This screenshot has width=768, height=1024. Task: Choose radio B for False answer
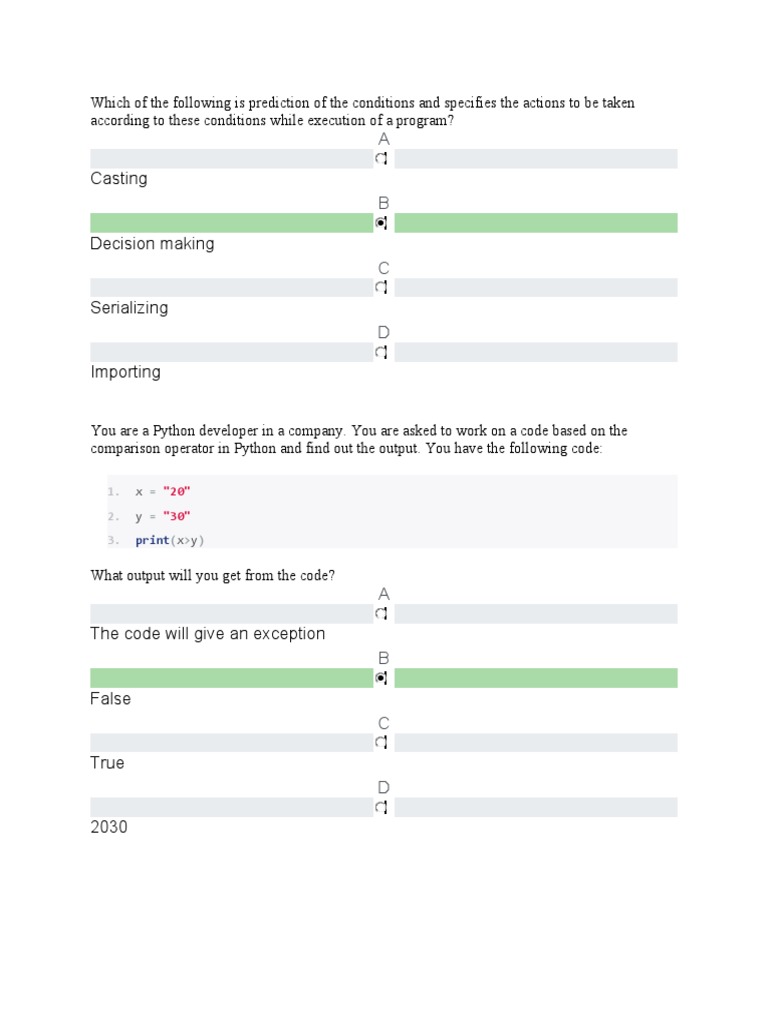pyautogui.click(x=381, y=678)
